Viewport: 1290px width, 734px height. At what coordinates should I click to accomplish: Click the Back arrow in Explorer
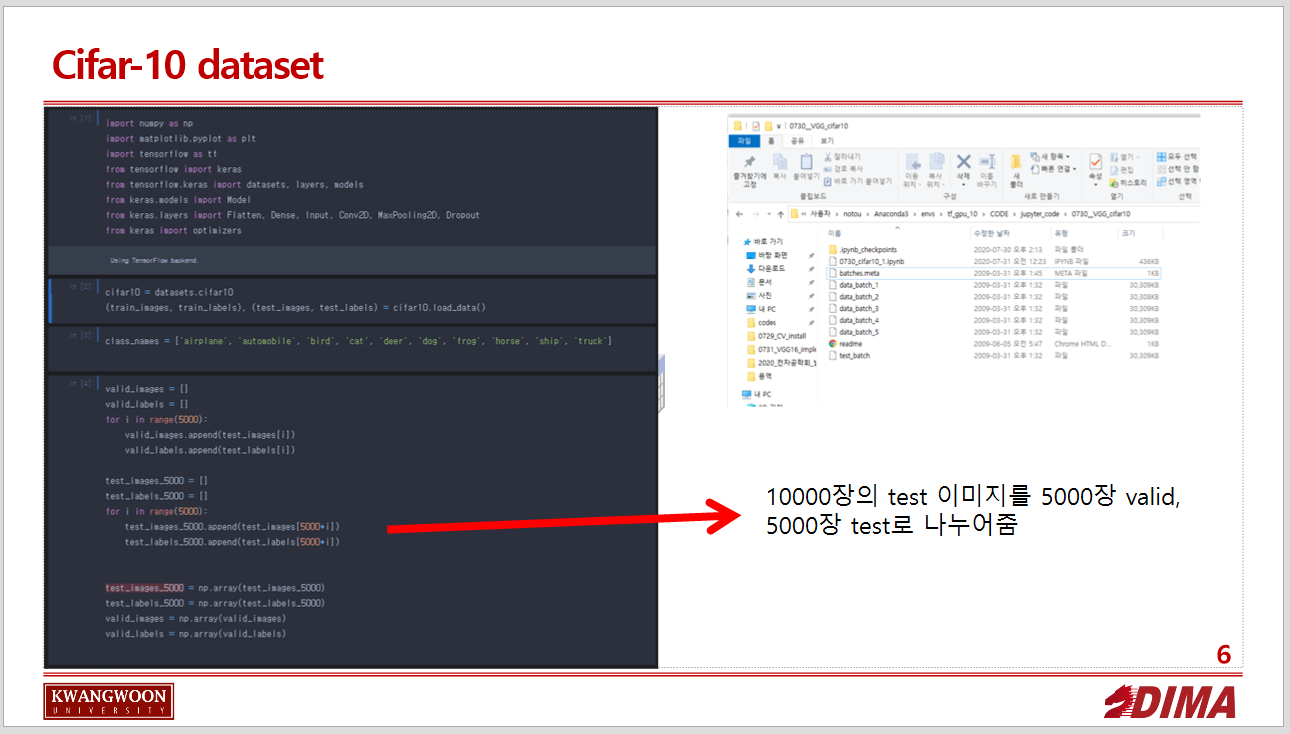coord(739,214)
